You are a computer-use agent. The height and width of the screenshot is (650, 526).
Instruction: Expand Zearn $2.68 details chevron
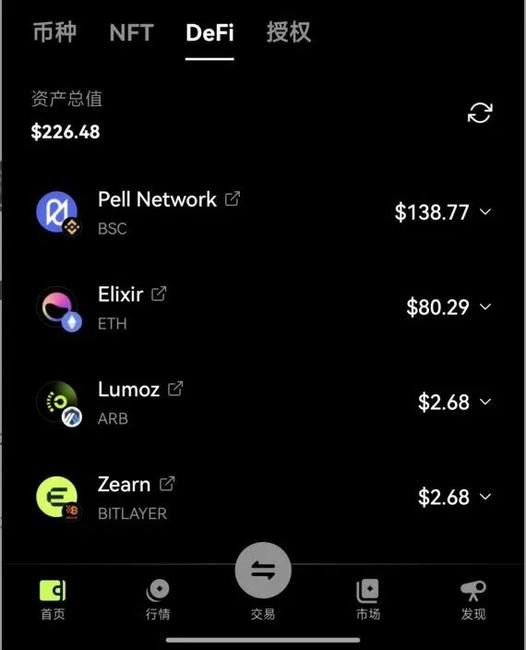[x=485, y=497]
